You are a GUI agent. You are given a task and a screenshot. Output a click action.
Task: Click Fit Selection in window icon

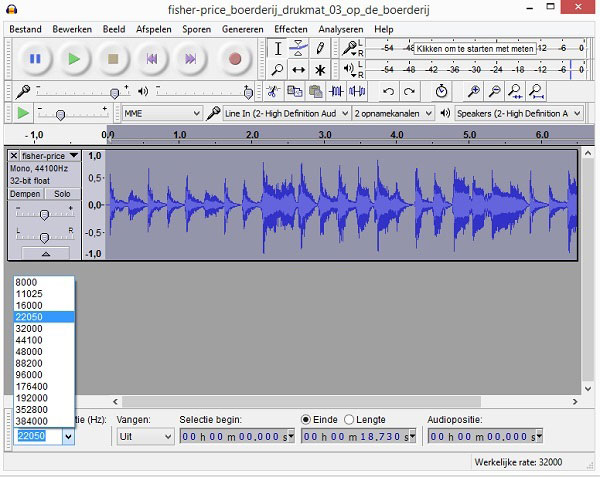tap(515, 91)
